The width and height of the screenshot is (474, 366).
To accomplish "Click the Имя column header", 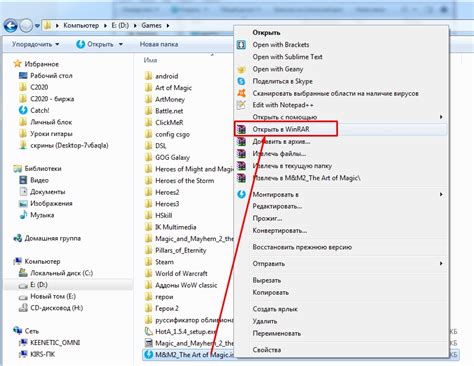I will 150,60.
